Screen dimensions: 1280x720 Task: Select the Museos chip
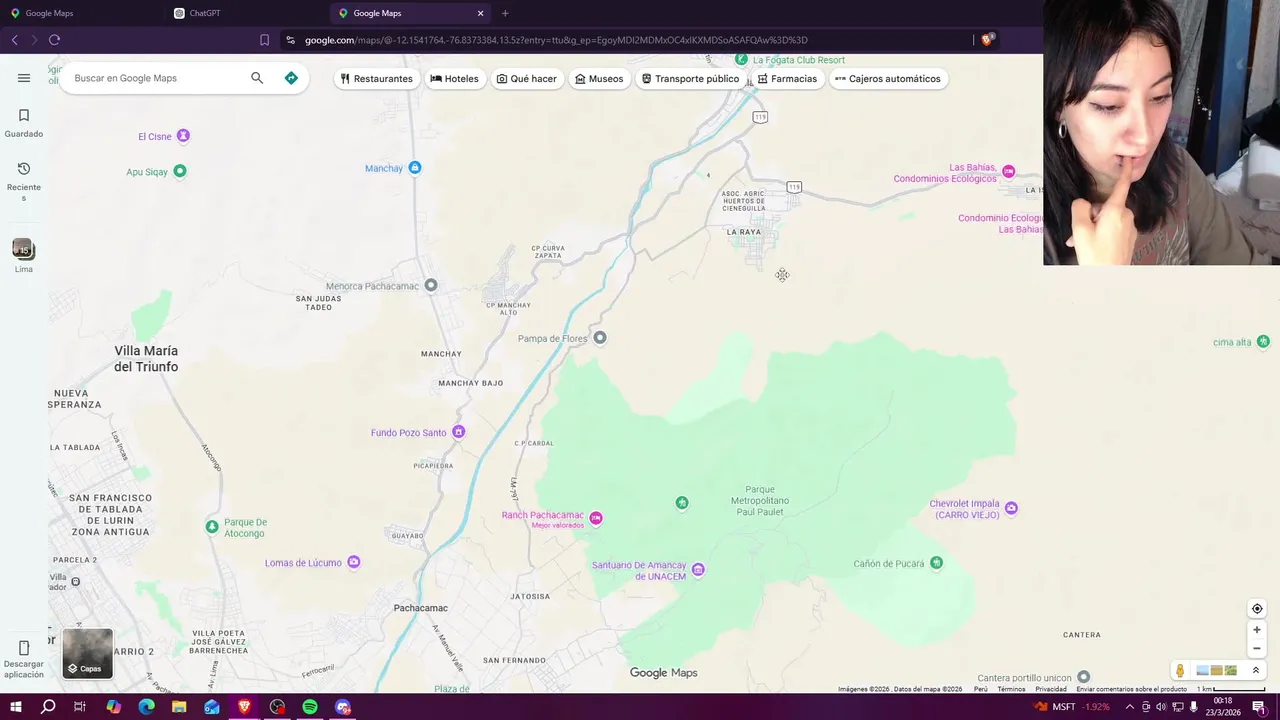tap(599, 79)
